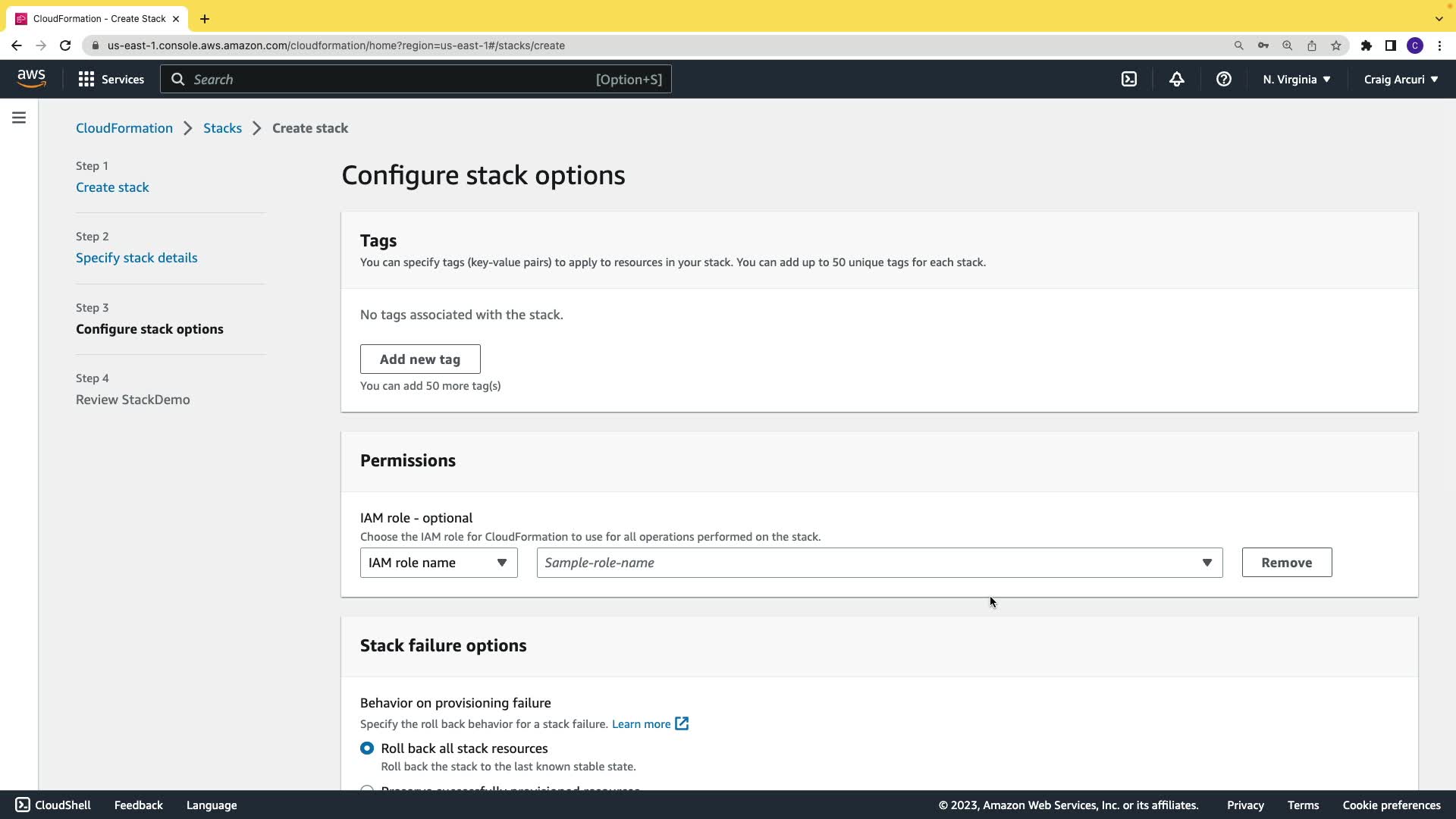Image resolution: width=1456 pixels, height=819 pixels.
Task: Expand the IAM role name dropdown
Action: [x=438, y=563]
